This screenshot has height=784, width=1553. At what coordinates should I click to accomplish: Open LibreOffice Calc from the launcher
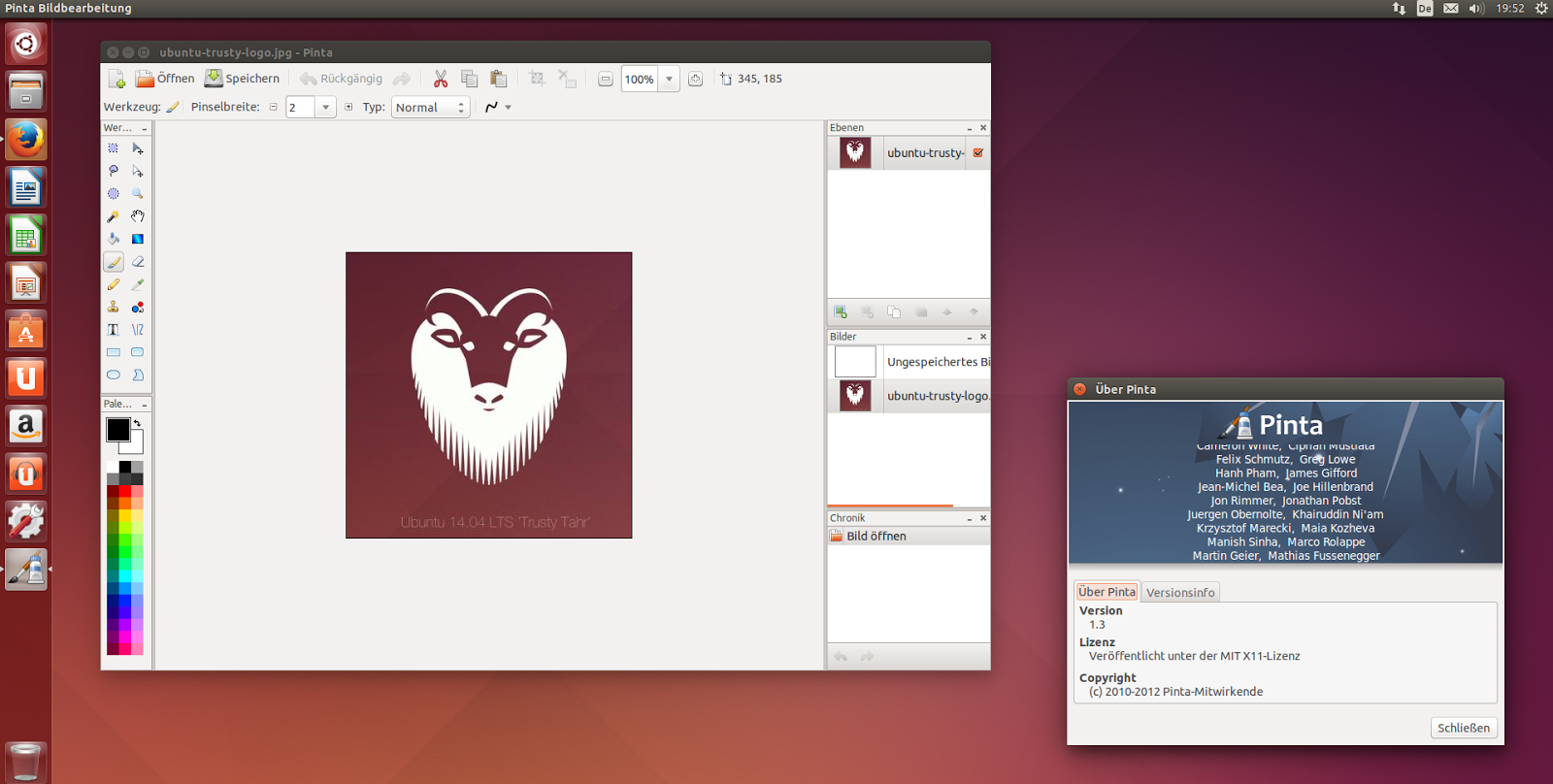pos(26,235)
